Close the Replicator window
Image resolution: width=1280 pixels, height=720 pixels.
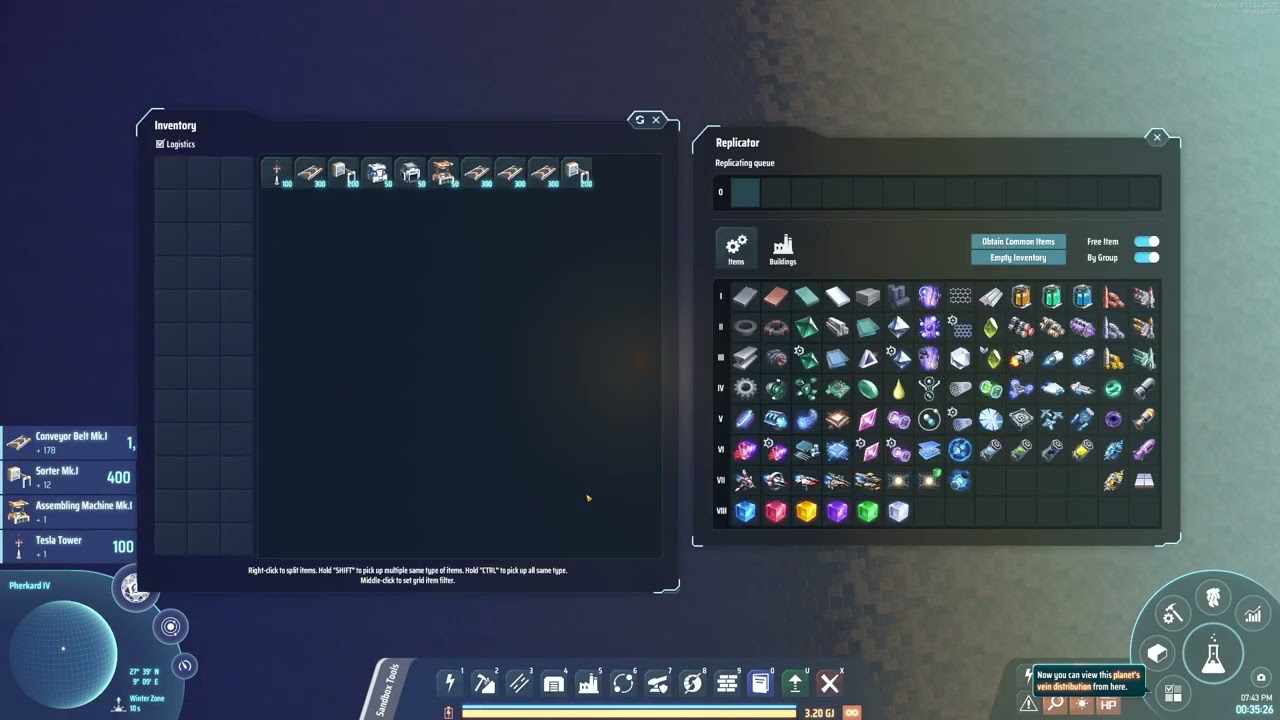tap(1157, 137)
